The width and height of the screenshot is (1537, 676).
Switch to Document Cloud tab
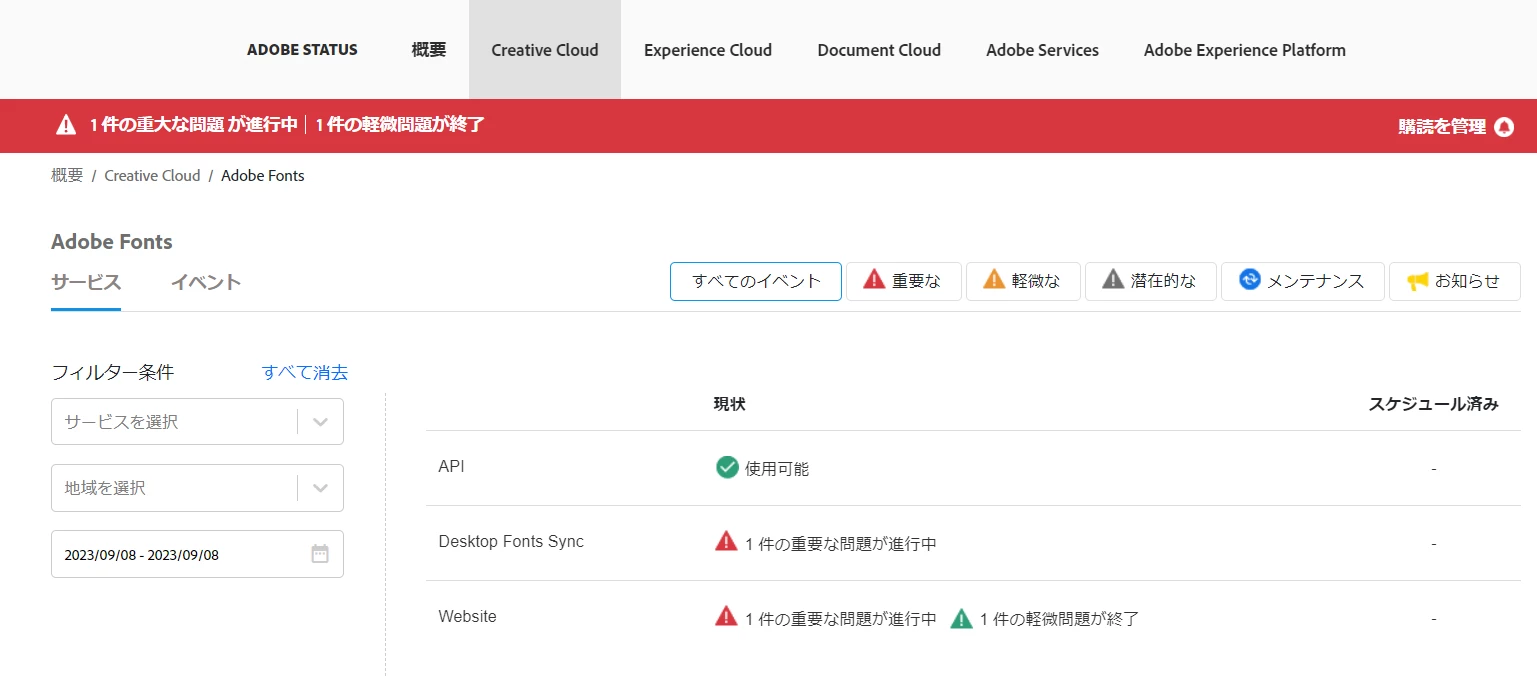coord(879,50)
